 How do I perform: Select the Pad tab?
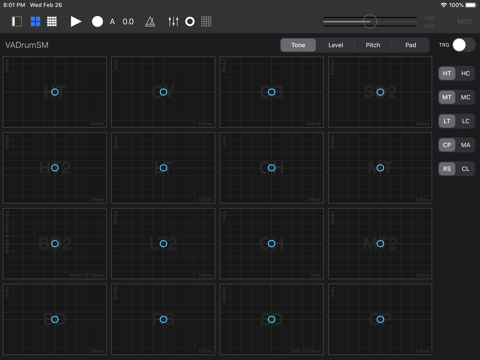pyautogui.click(x=411, y=45)
